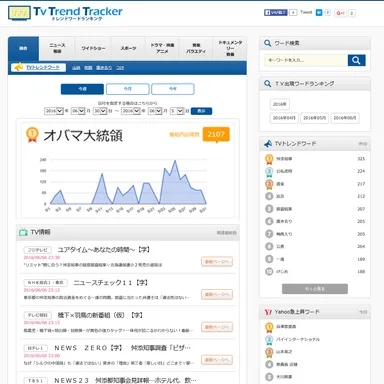
Task: Click program page button for 橋下×羽鳥の新番組
Action: pyautogui.click(x=217, y=327)
